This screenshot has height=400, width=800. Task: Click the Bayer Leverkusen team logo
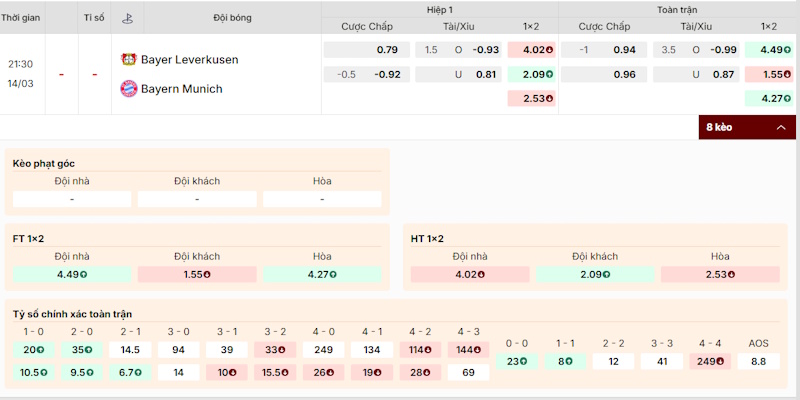click(128, 59)
